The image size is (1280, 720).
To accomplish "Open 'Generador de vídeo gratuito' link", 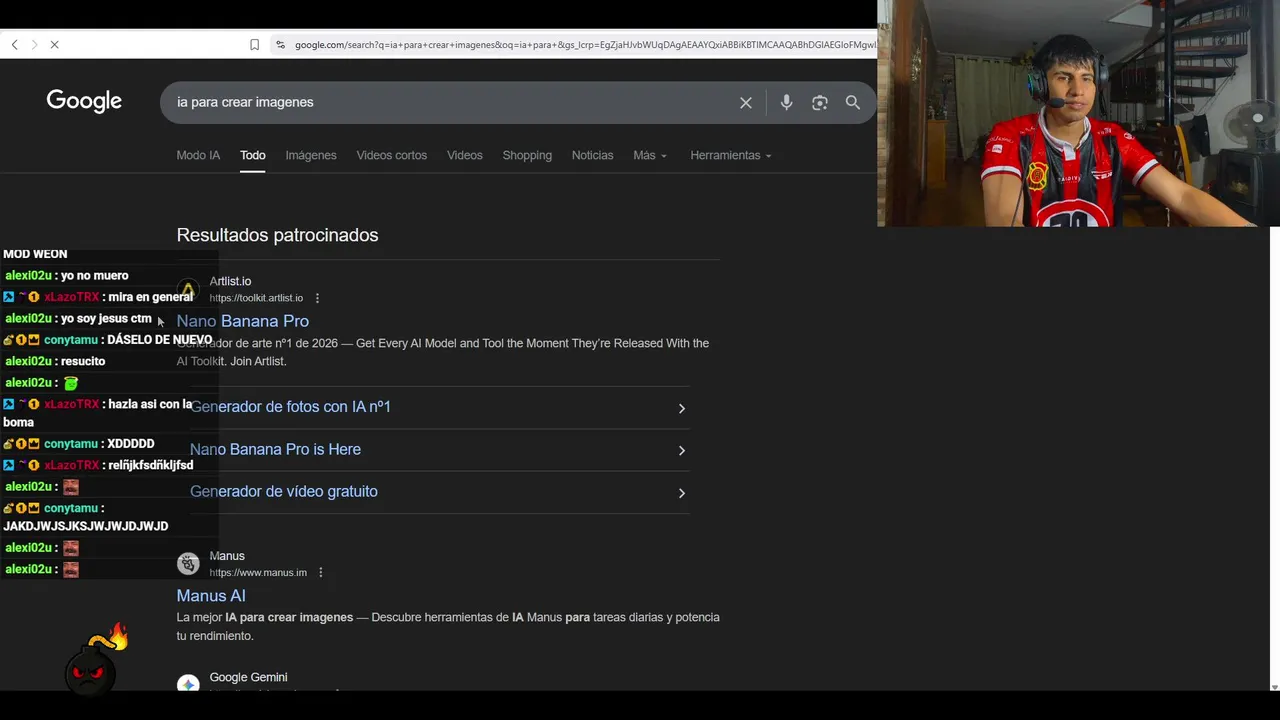I will click(x=284, y=491).
